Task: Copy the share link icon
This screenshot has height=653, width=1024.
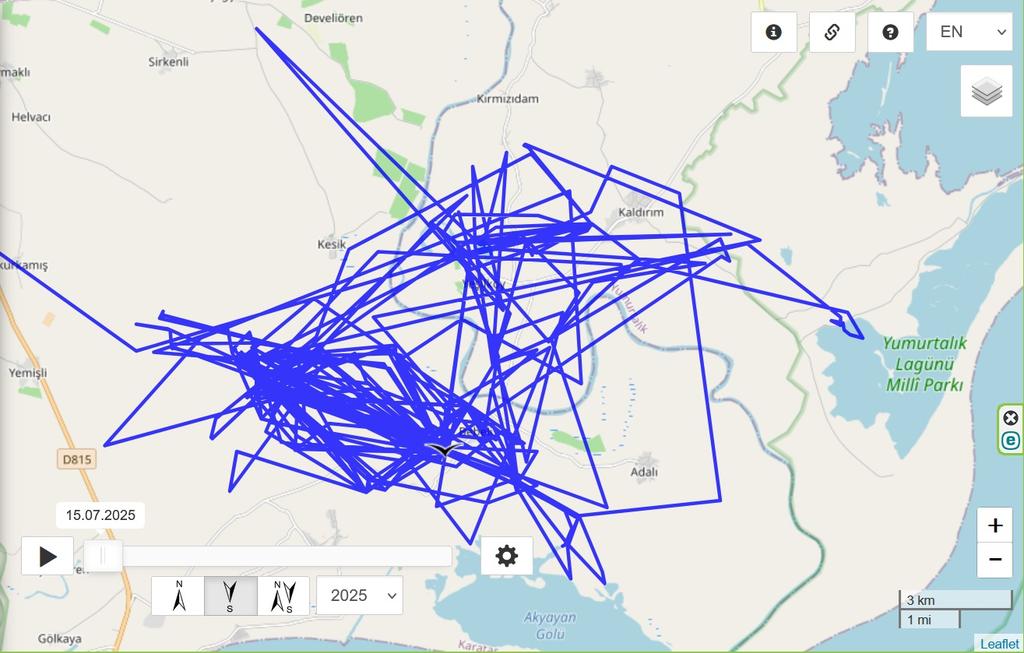Action: [x=832, y=32]
